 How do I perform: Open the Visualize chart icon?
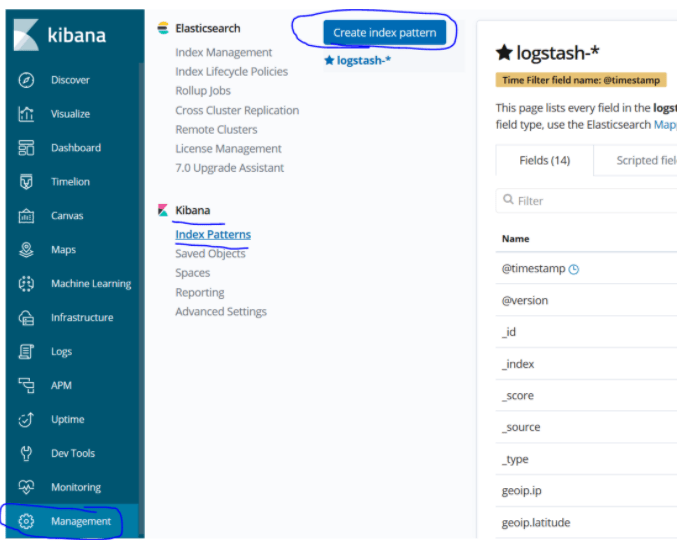click(26, 114)
